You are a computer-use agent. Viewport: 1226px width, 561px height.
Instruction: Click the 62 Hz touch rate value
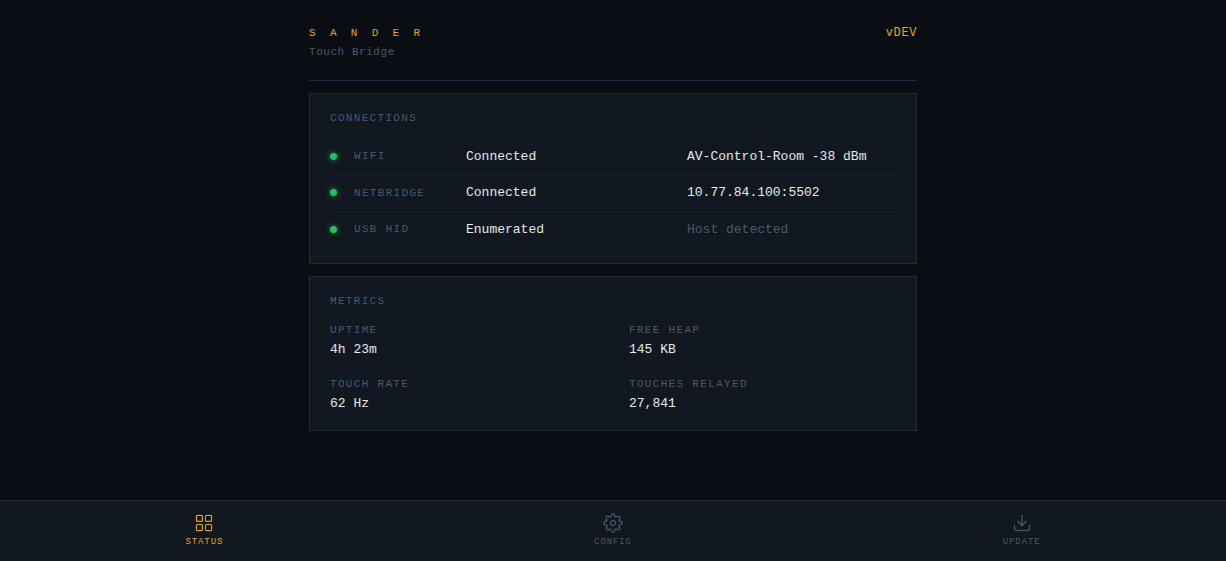click(349, 403)
